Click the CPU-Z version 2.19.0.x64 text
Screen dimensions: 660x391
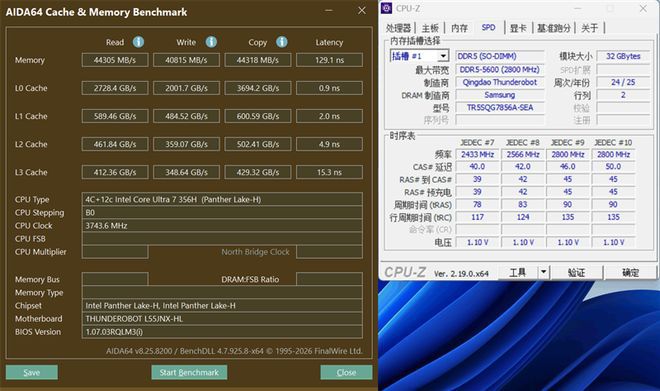461,274
